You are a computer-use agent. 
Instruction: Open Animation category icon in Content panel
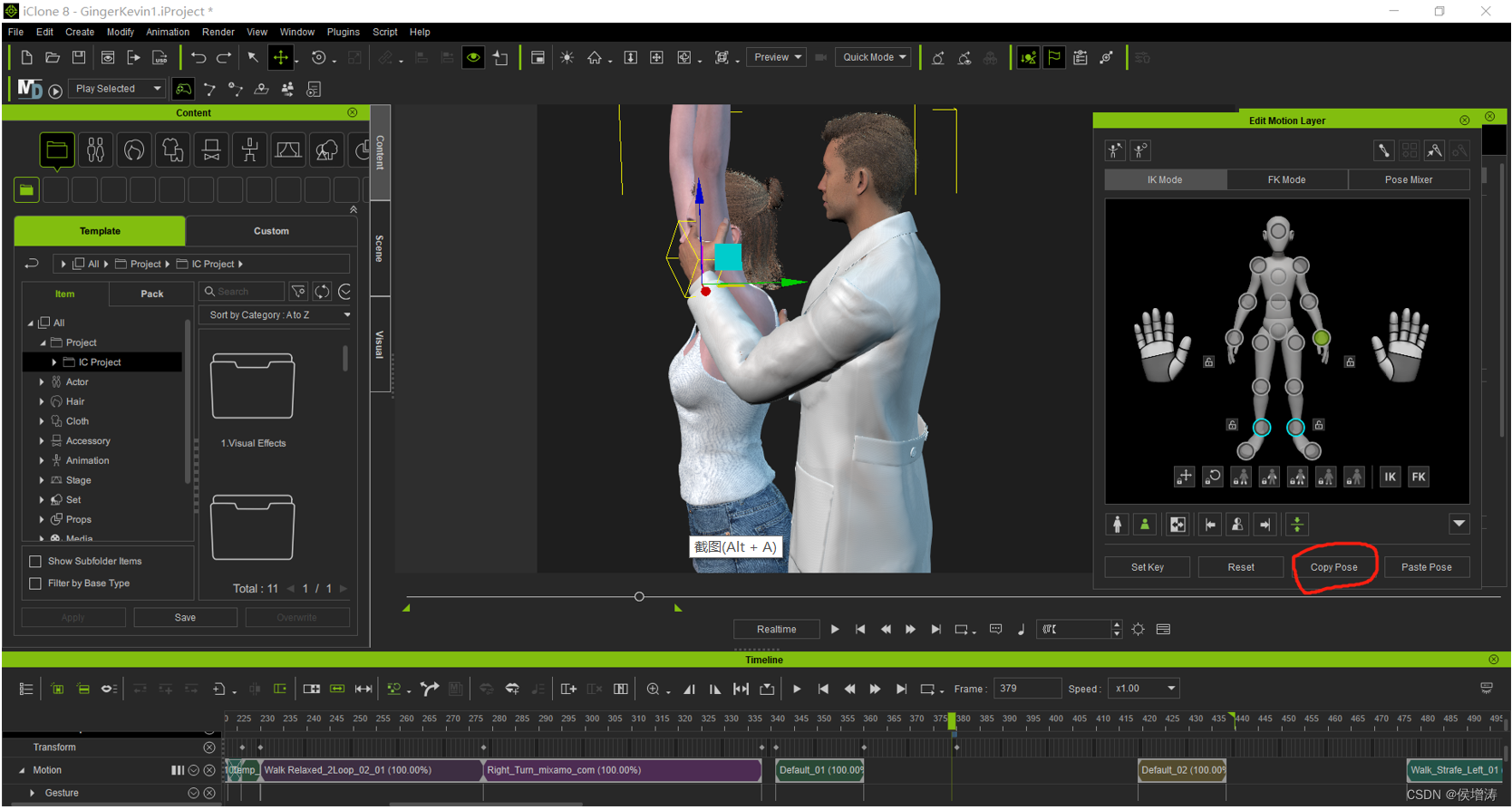click(x=249, y=149)
